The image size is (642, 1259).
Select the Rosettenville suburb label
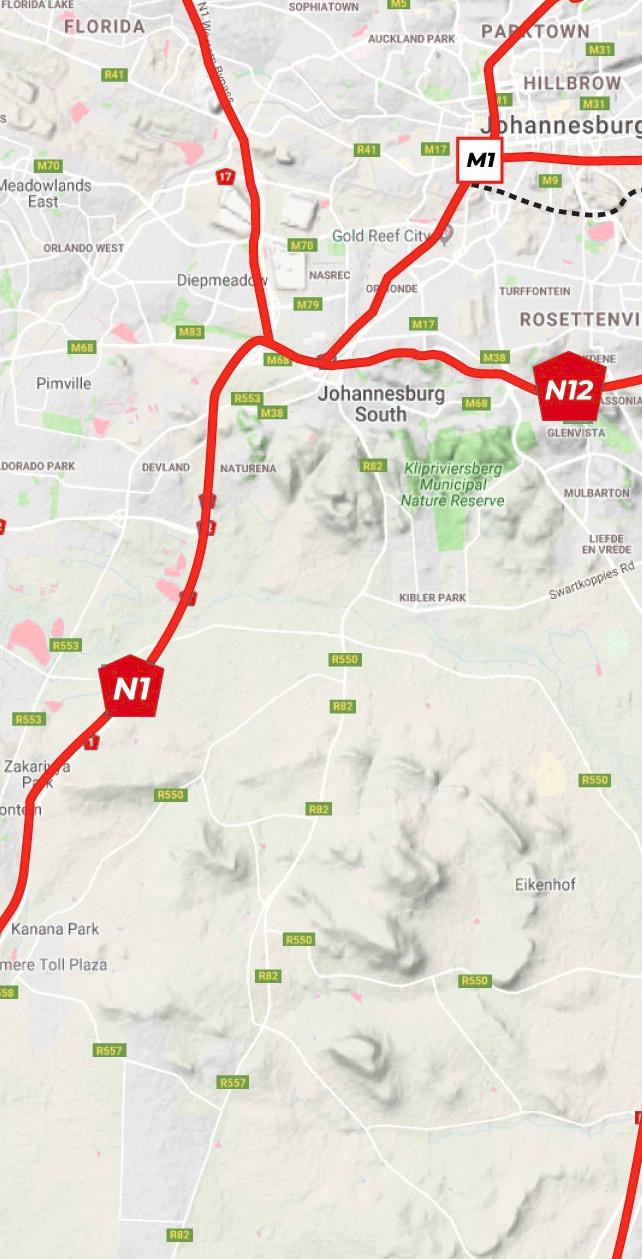tap(580, 319)
